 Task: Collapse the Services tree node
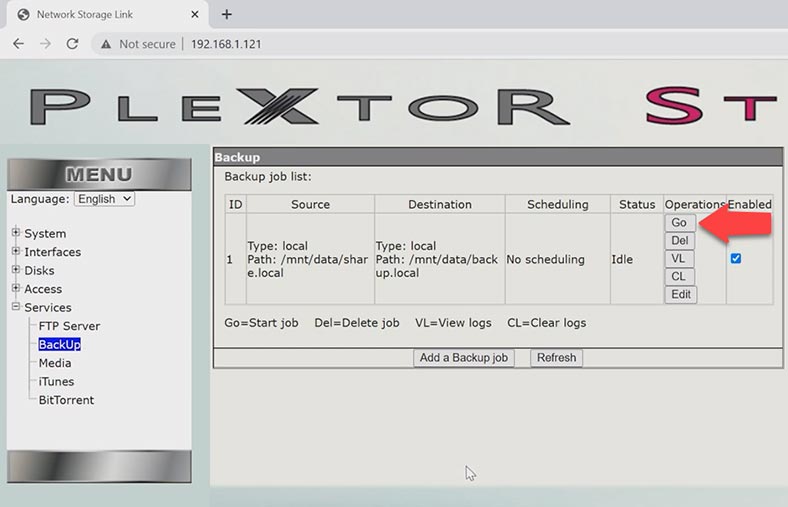click(x=16, y=306)
